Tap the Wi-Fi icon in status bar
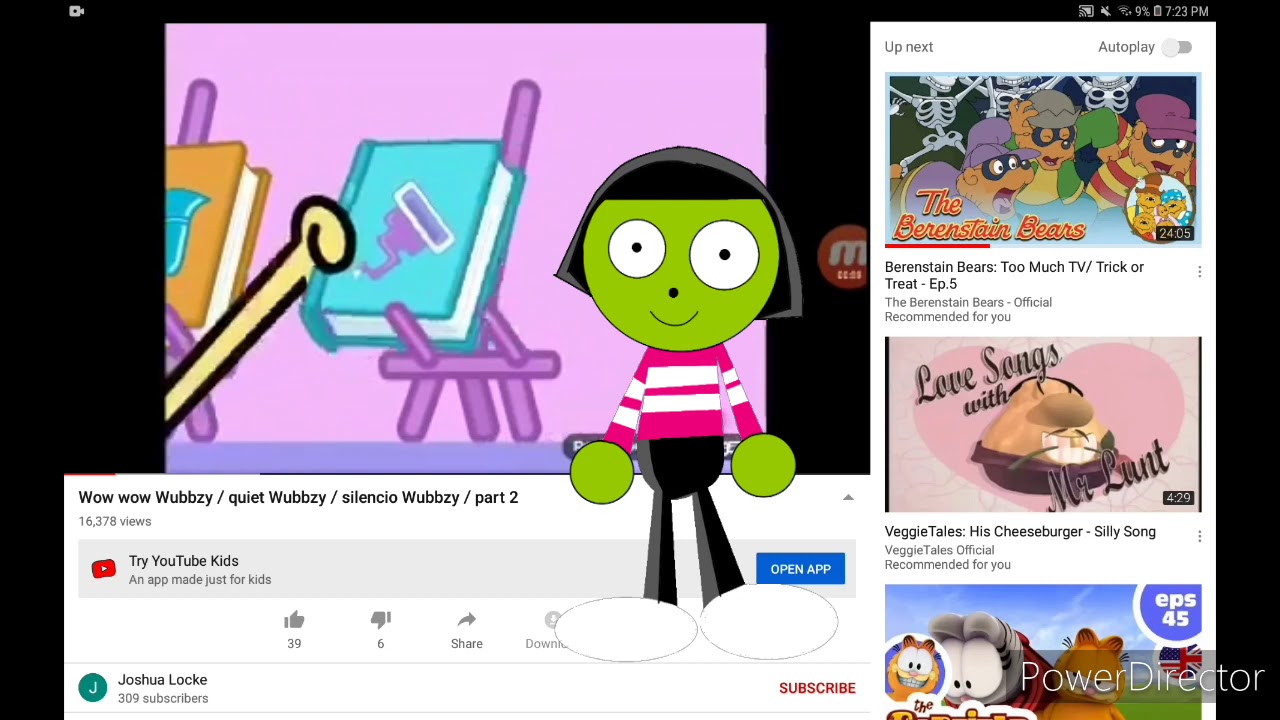The height and width of the screenshot is (720, 1280). point(1124,11)
